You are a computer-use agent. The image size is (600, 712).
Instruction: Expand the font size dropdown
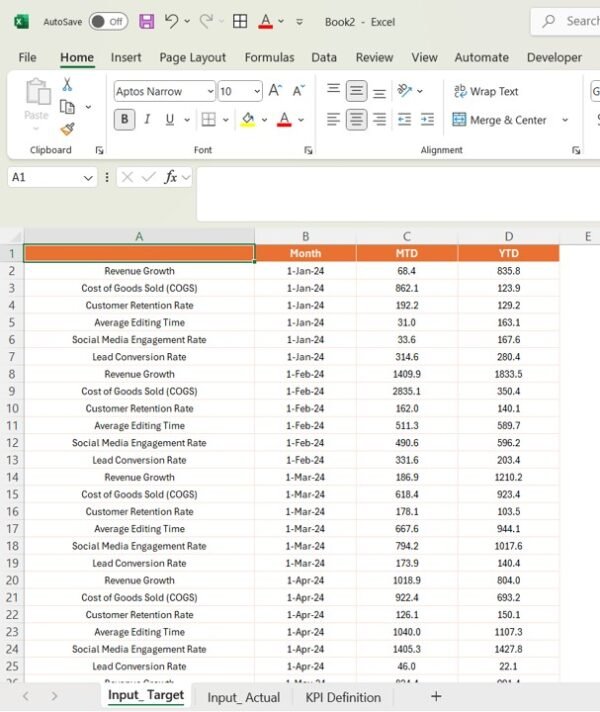pyautogui.click(x=256, y=91)
